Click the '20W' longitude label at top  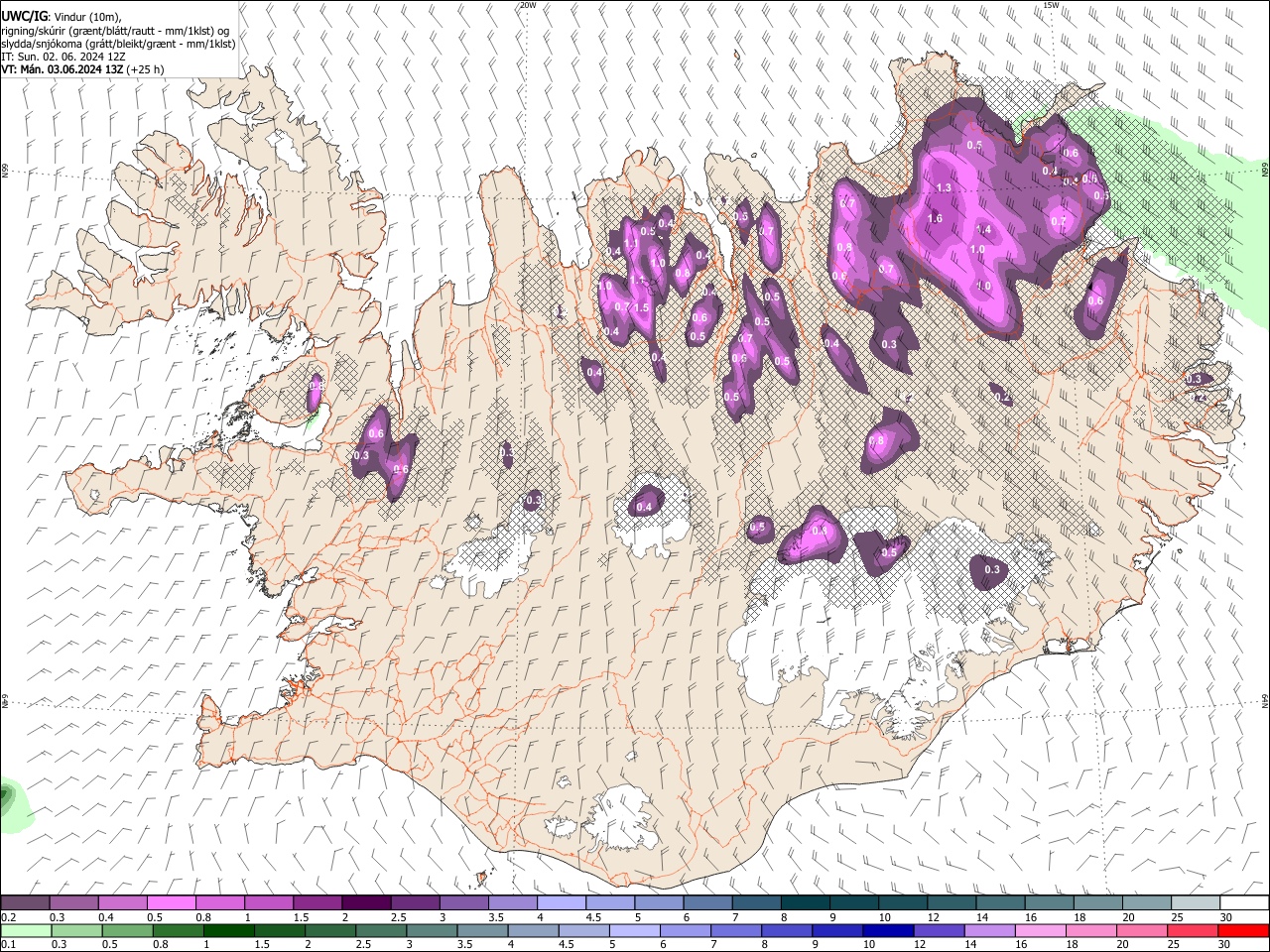529,5
